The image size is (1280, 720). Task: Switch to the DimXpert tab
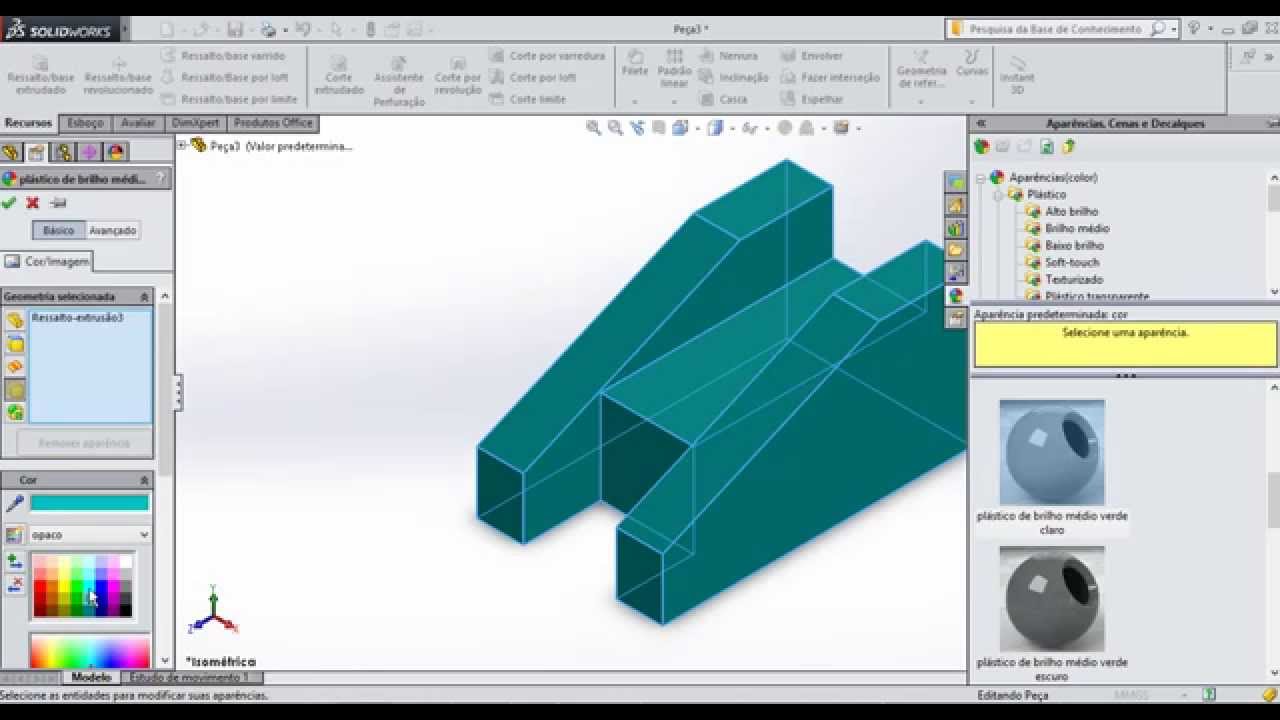(196, 124)
